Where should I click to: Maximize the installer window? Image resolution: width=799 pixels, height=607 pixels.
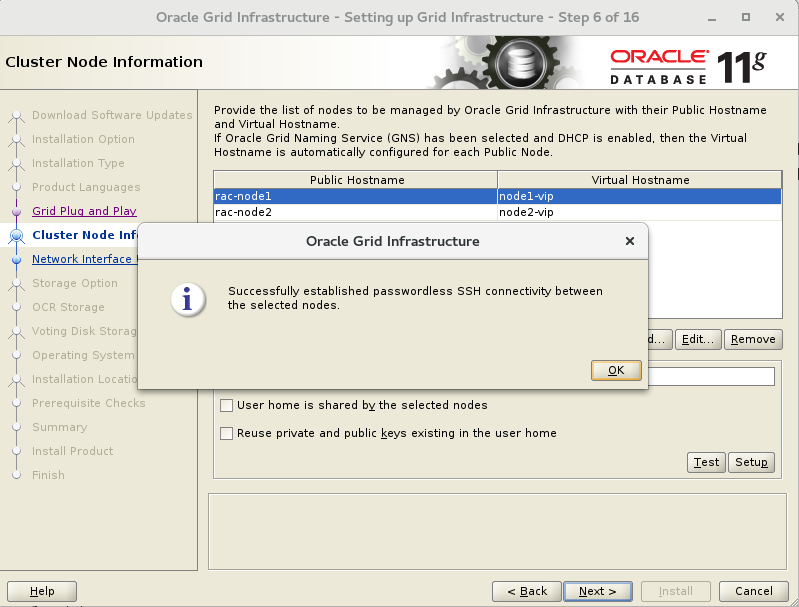coord(745,17)
